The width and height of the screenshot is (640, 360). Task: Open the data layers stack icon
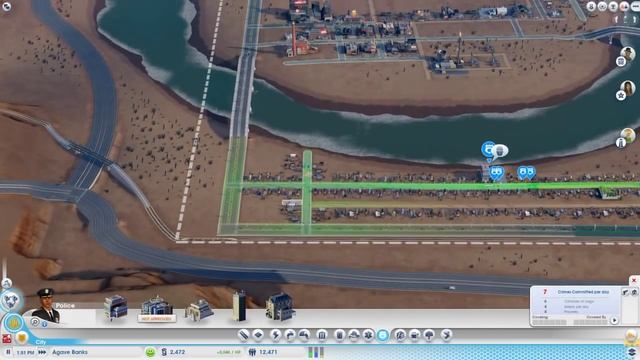coord(631,352)
